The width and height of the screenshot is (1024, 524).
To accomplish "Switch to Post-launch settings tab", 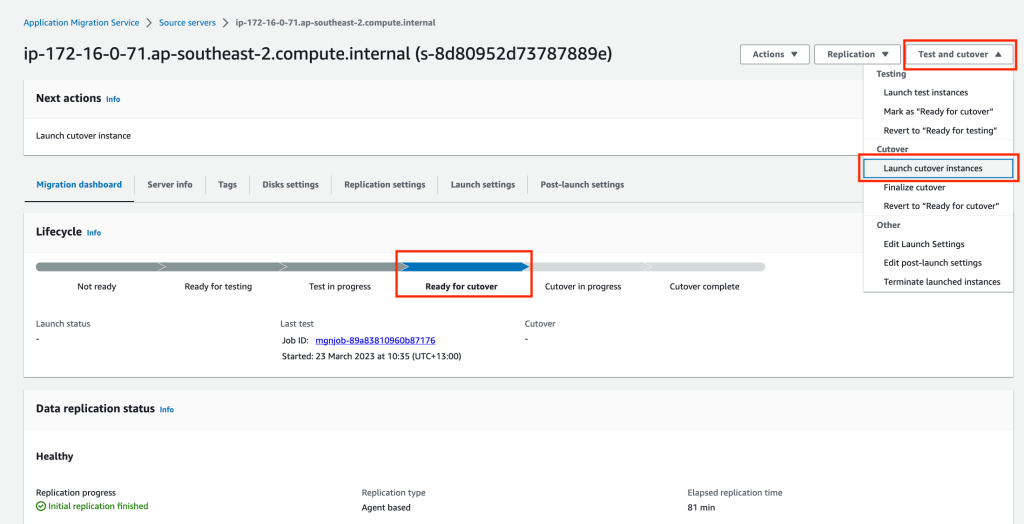I will point(582,185).
